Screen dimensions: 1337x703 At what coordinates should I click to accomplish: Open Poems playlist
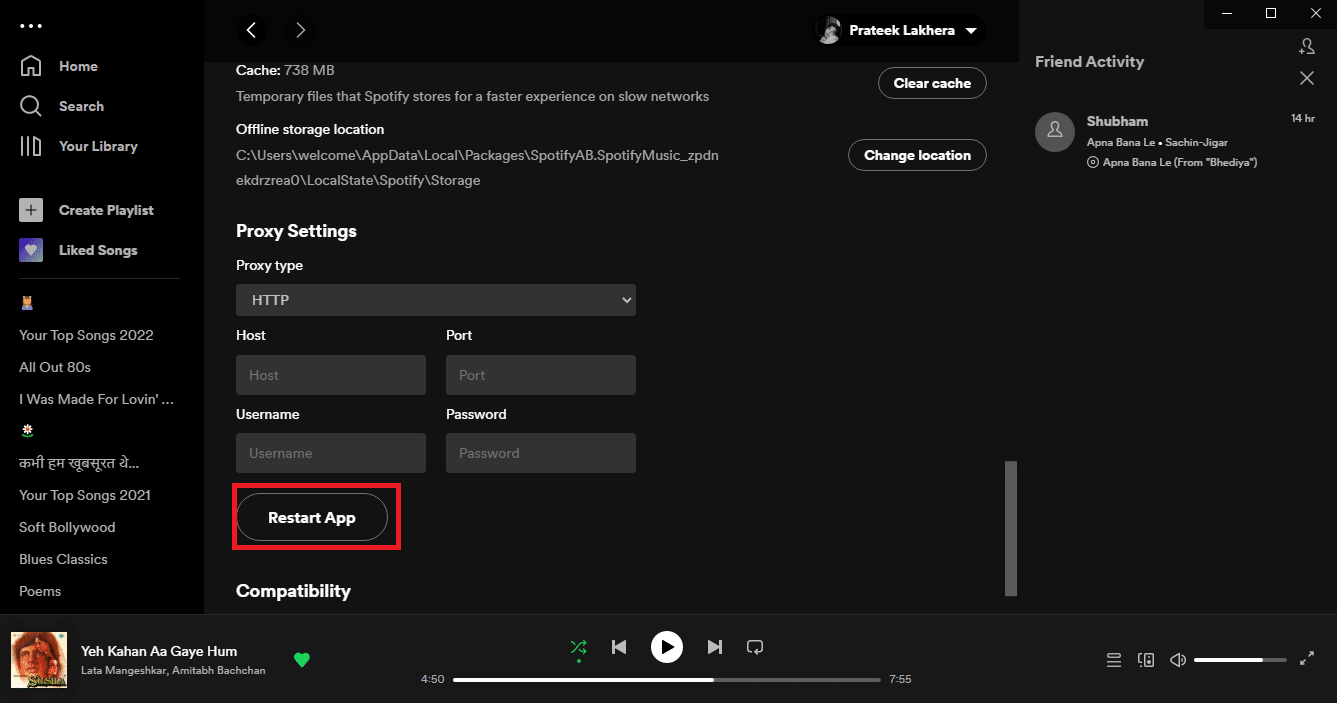[x=40, y=591]
